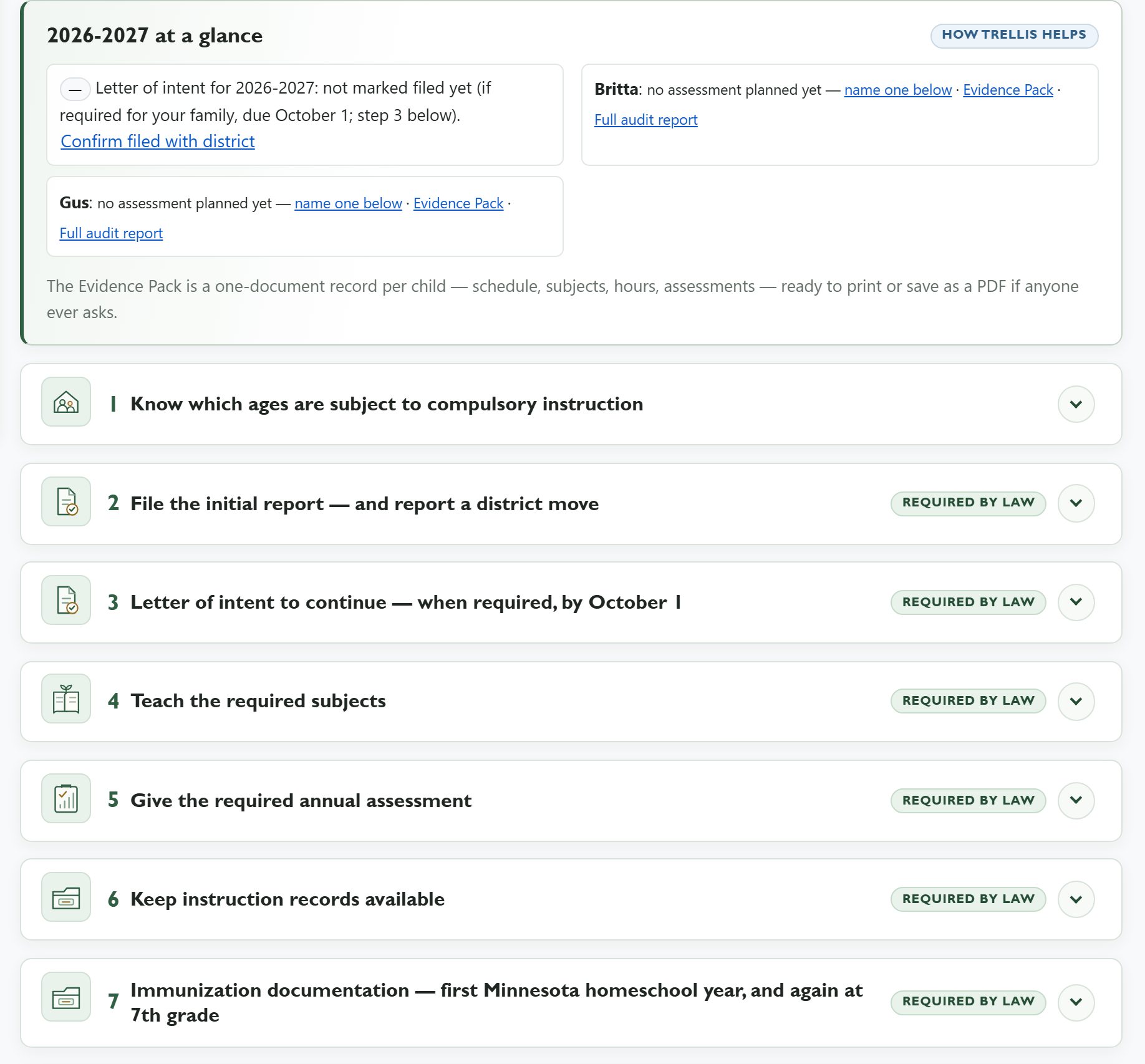This screenshot has height=1064, width=1145.
Task: Click Britta's name one below link
Action: pos(898,90)
